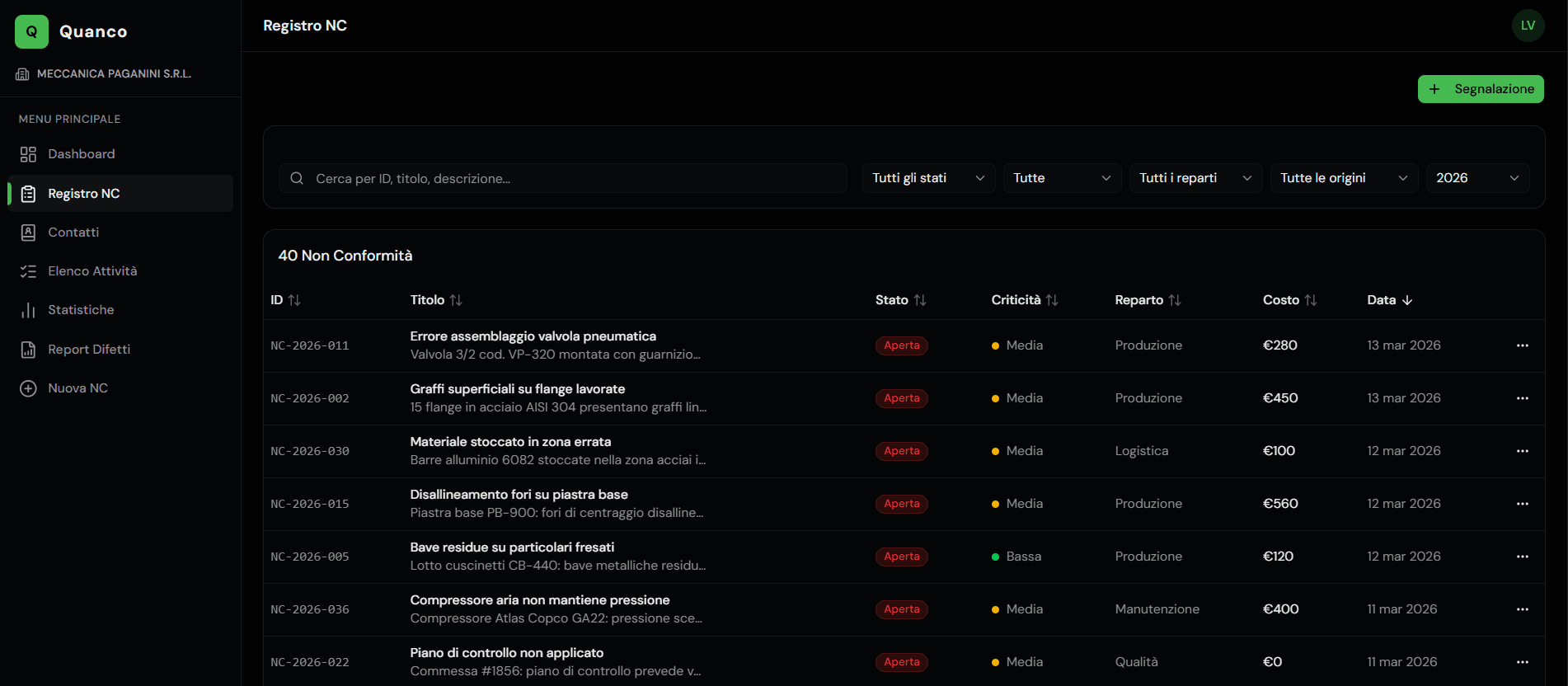
Task: Click Aperta badge on NC-2026-036 row
Action: tap(902, 609)
